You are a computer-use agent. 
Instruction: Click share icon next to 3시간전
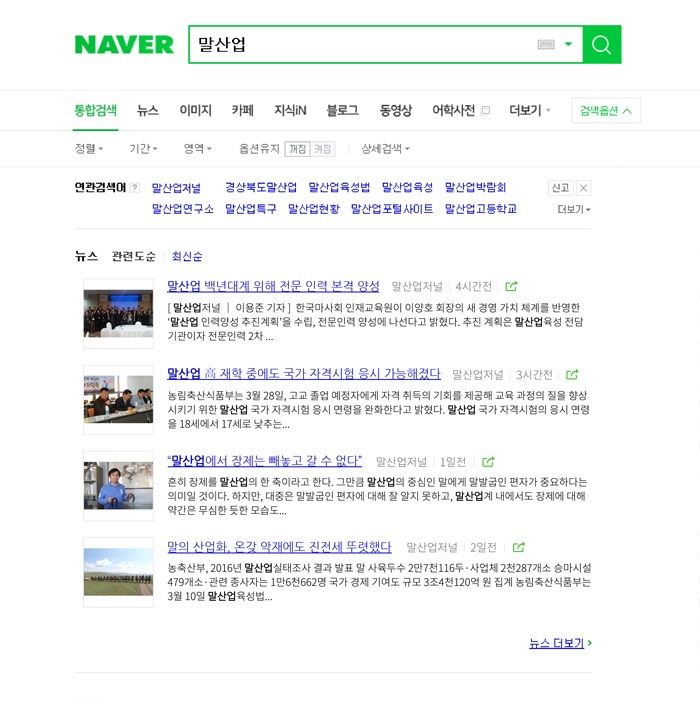click(572, 375)
